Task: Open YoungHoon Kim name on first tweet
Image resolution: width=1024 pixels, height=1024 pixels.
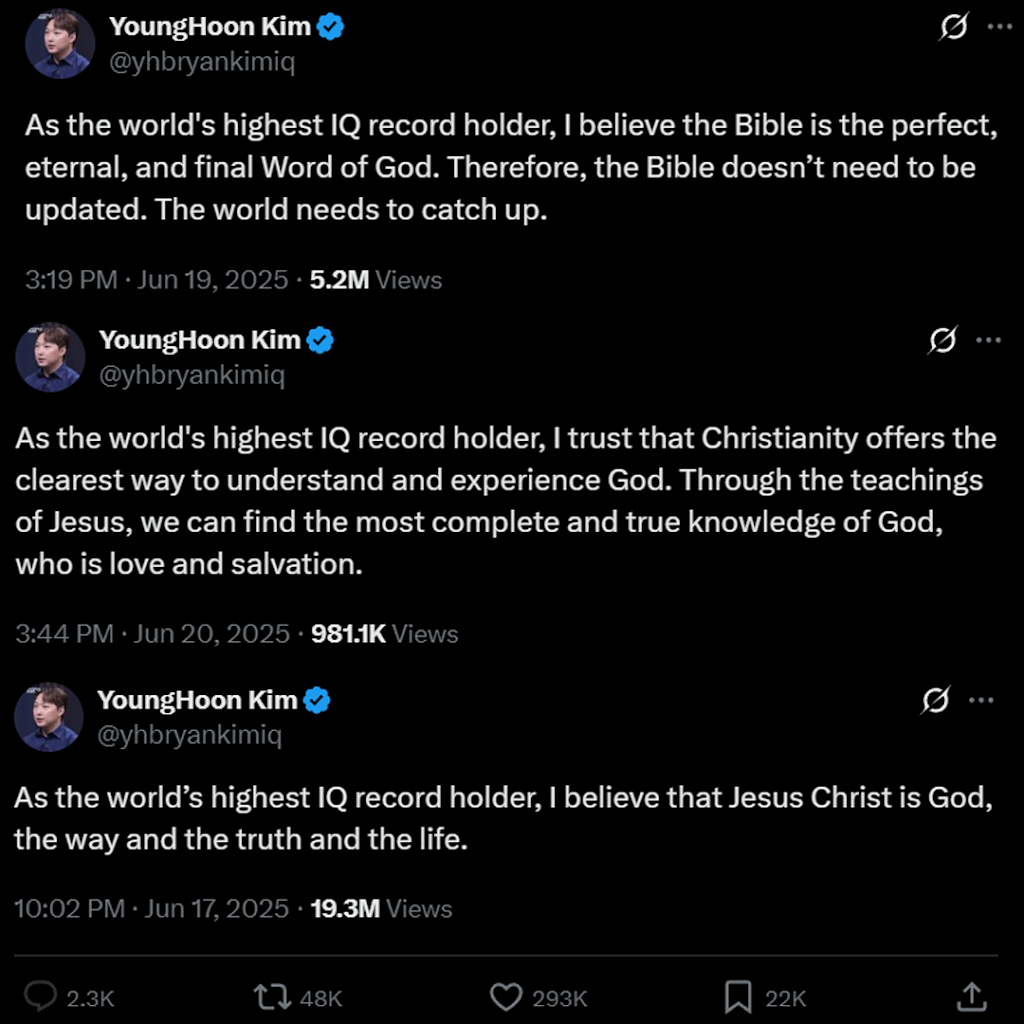Action: [x=209, y=27]
